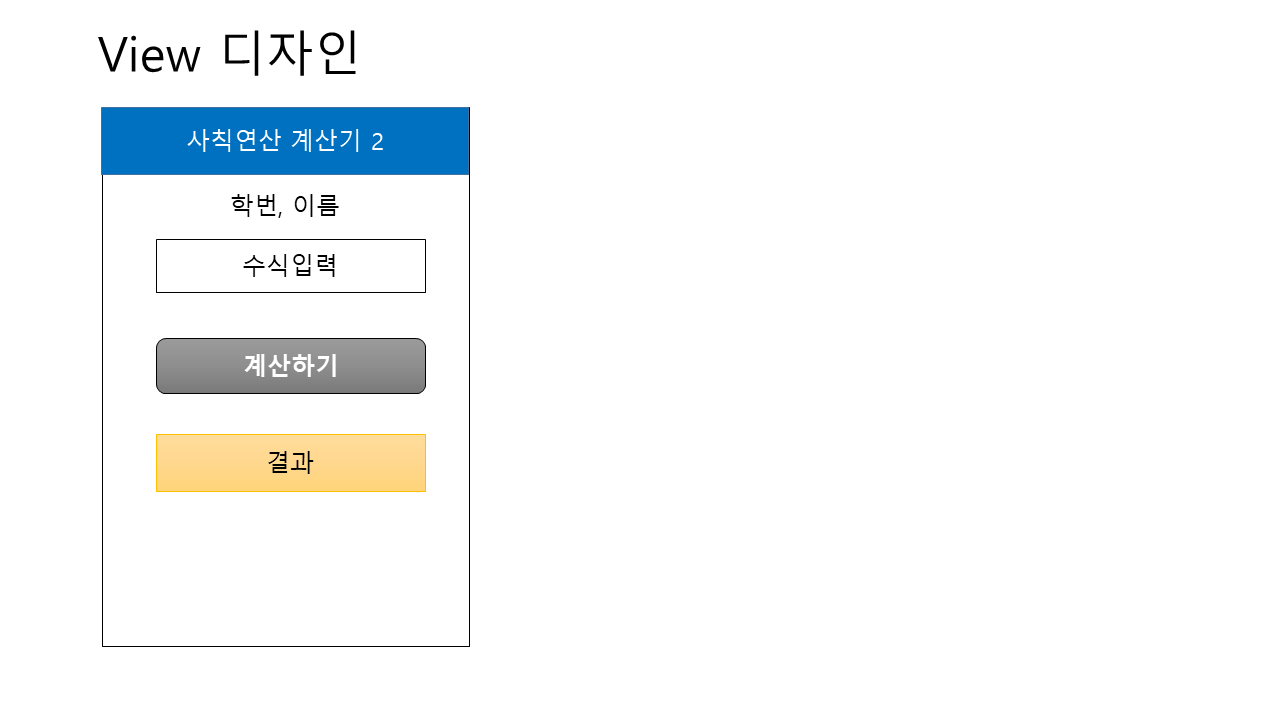Click the blue header left of its title text
This screenshot has height=720, width=1280.
tap(140, 141)
